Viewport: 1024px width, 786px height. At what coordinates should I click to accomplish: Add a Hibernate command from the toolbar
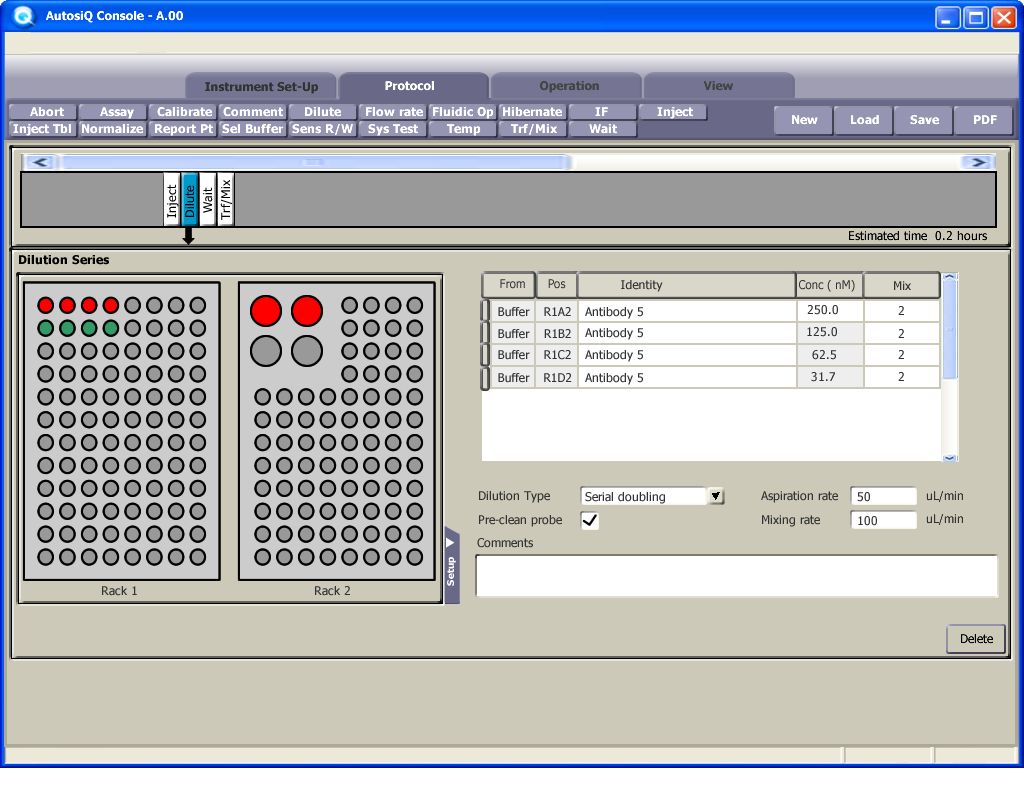pyautogui.click(x=532, y=112)
